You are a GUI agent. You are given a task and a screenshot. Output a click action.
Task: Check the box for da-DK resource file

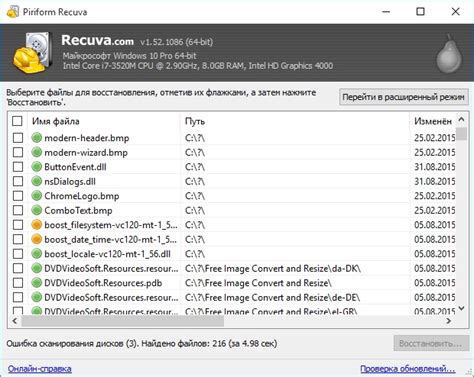(18, 268)
